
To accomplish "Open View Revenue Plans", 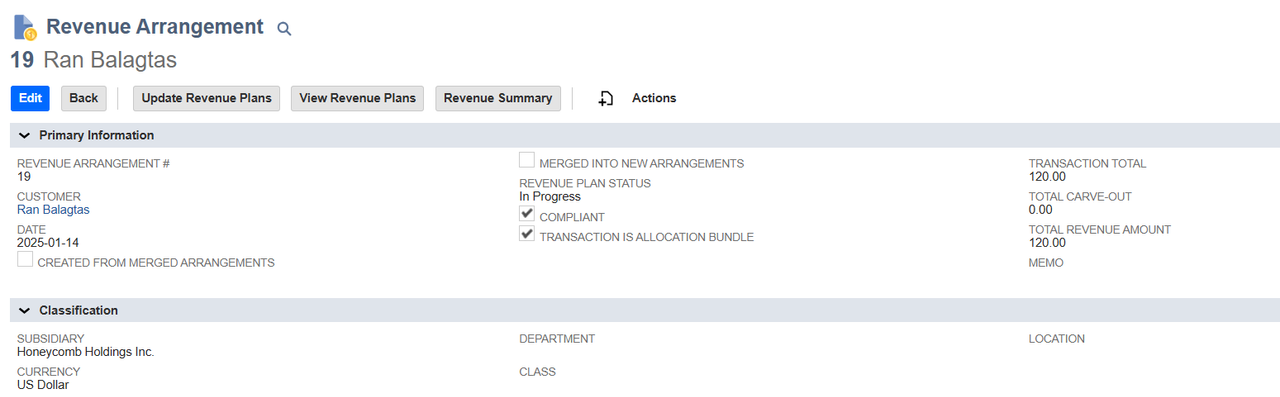I will [358, 98].
